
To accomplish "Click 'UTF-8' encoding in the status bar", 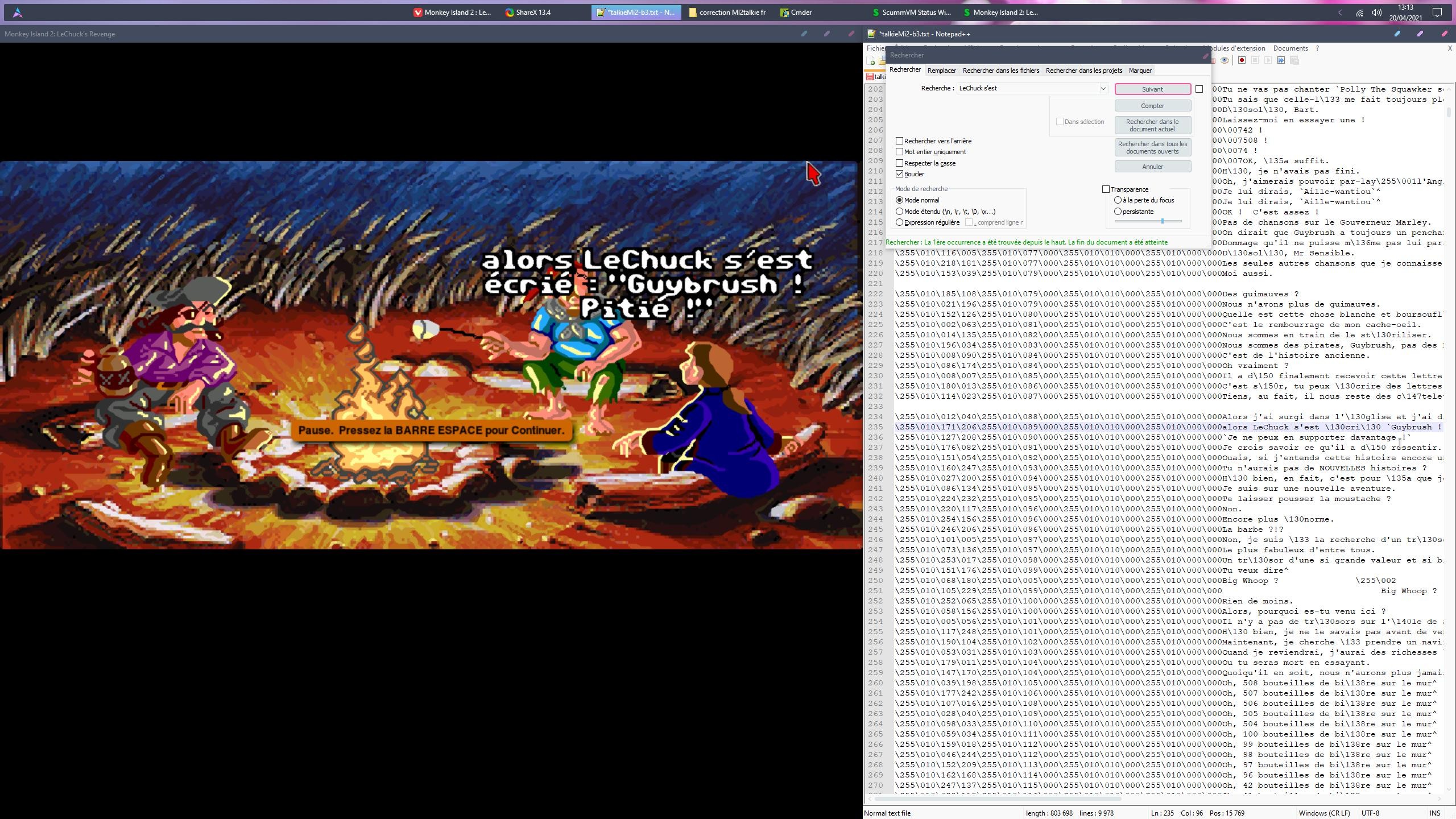I will click(x=1370, y=813).
